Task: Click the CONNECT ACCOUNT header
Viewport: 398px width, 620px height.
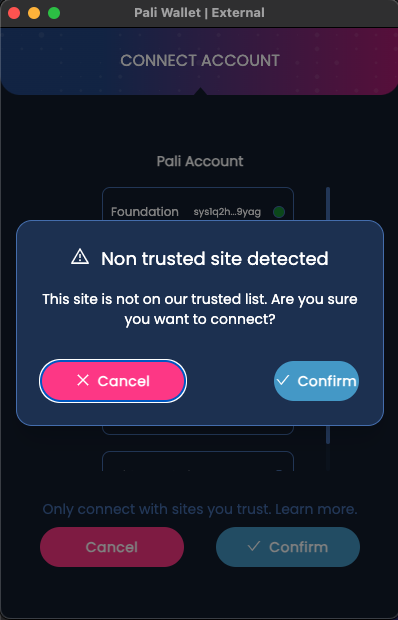Action: [x=200, y=60]
